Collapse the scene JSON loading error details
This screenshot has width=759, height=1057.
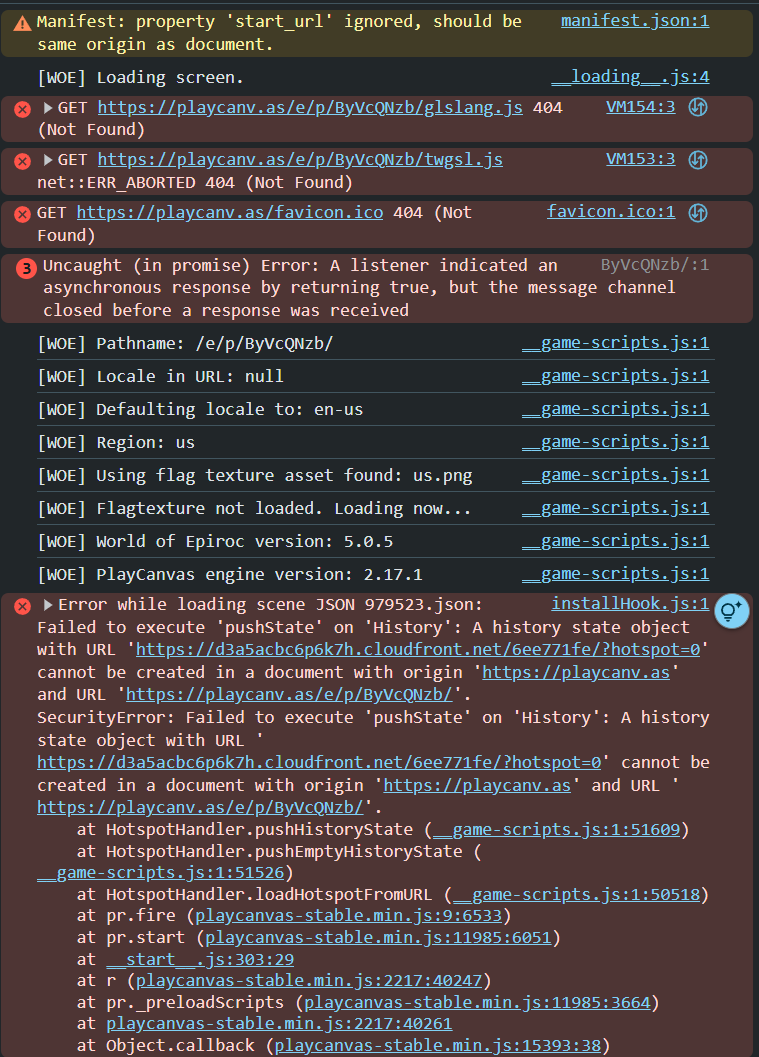coord(48,605)
